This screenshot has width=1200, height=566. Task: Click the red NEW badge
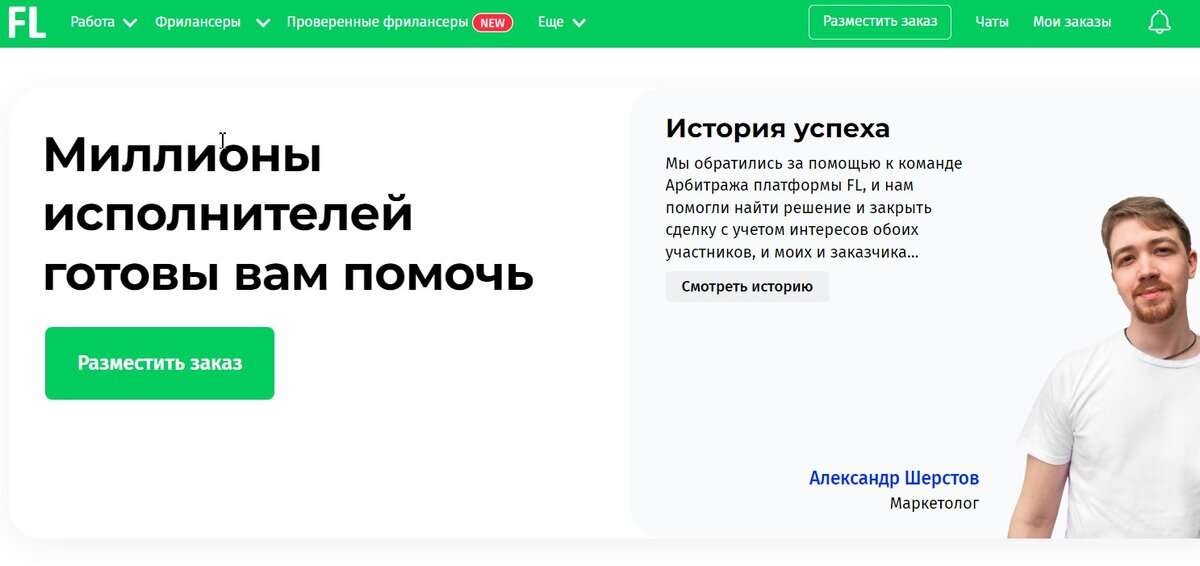(492, 22)
